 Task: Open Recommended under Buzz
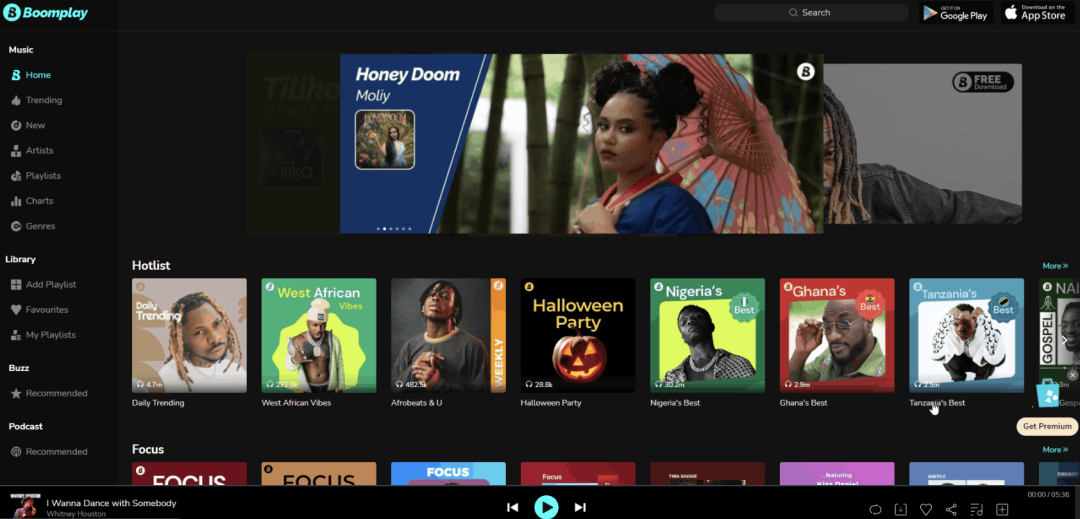pos(49,394)
